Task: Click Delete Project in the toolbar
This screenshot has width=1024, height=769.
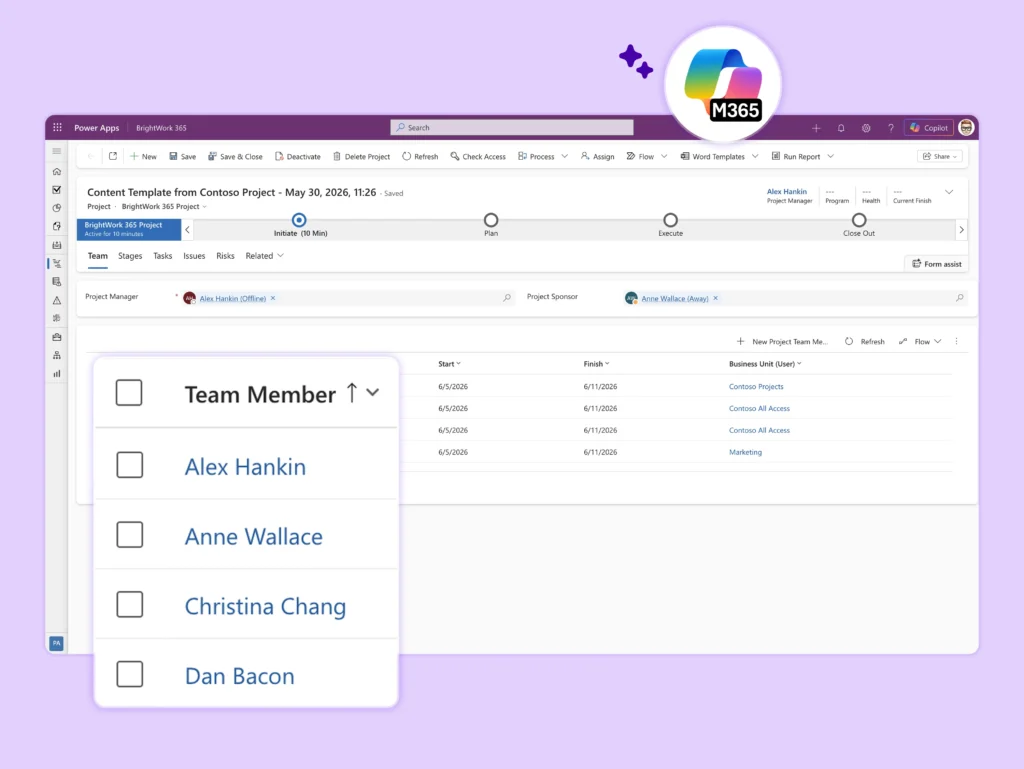Action: coord(361,157)
